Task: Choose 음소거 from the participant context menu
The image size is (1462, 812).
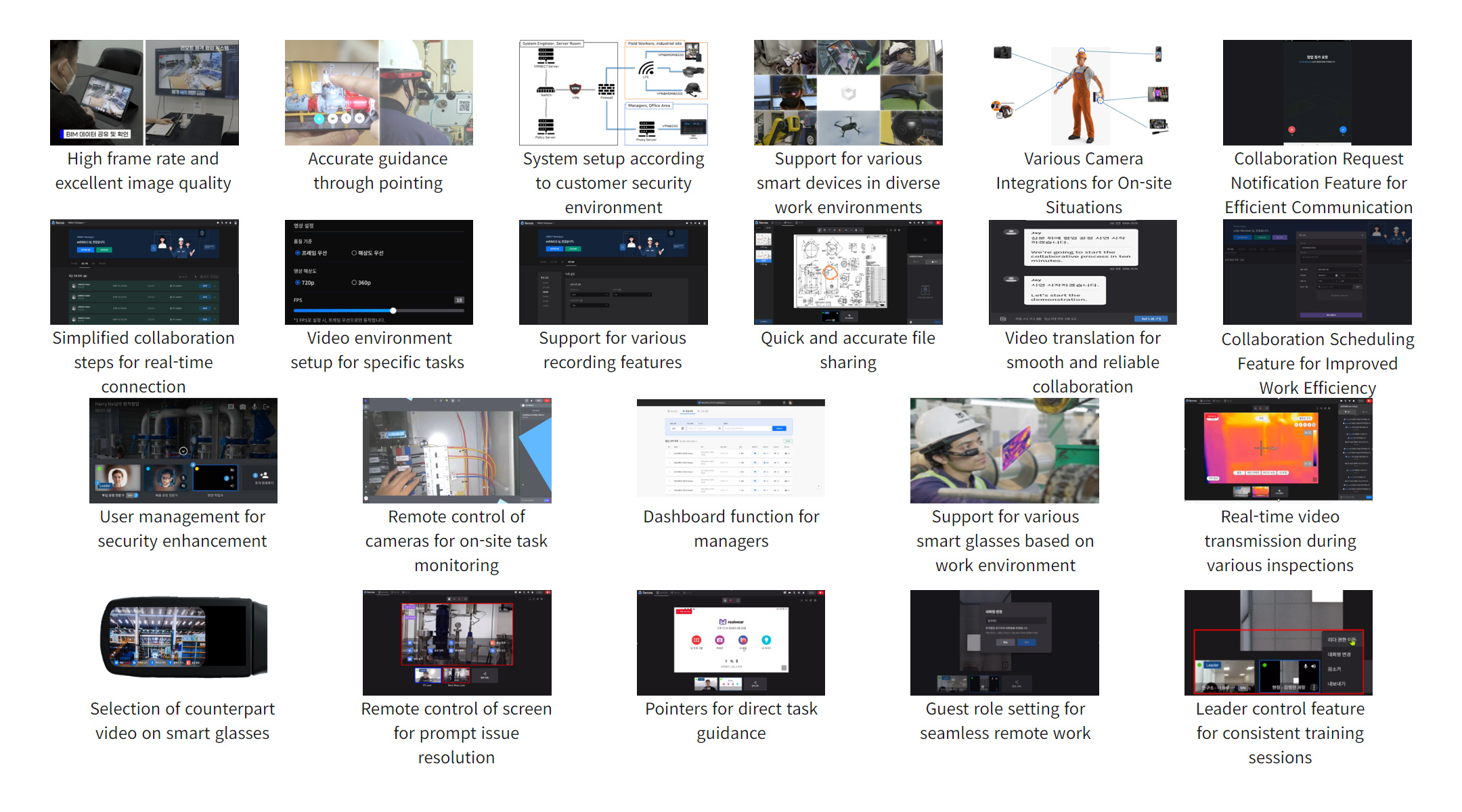Action: [1335, 670]
